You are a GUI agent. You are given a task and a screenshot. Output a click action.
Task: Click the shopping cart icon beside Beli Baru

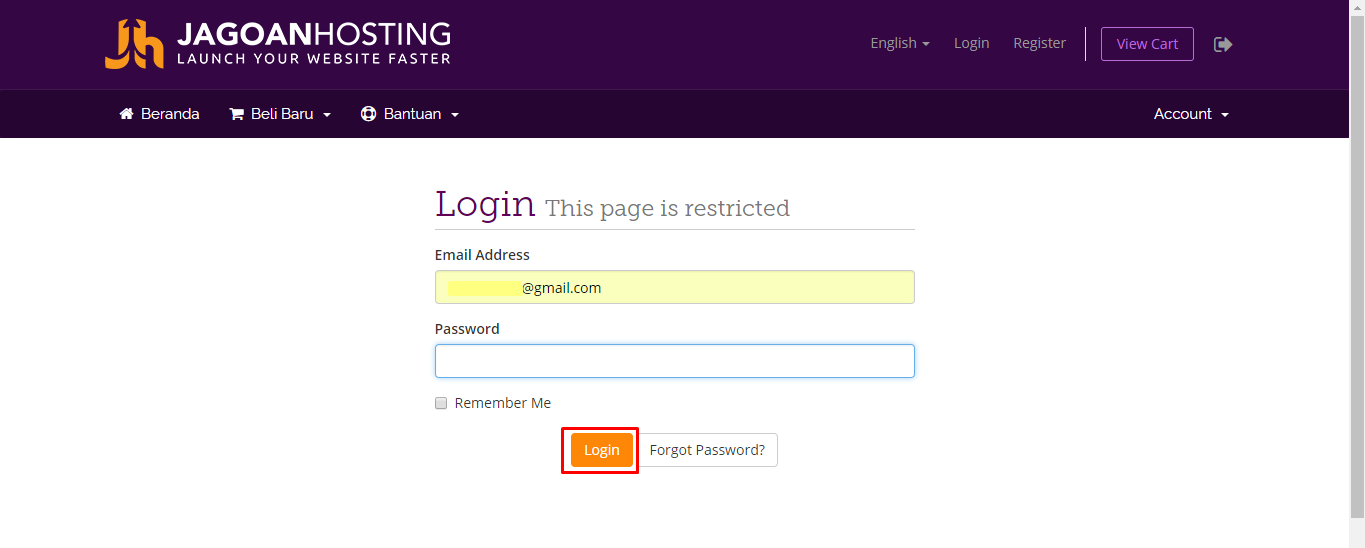(236, 114)
